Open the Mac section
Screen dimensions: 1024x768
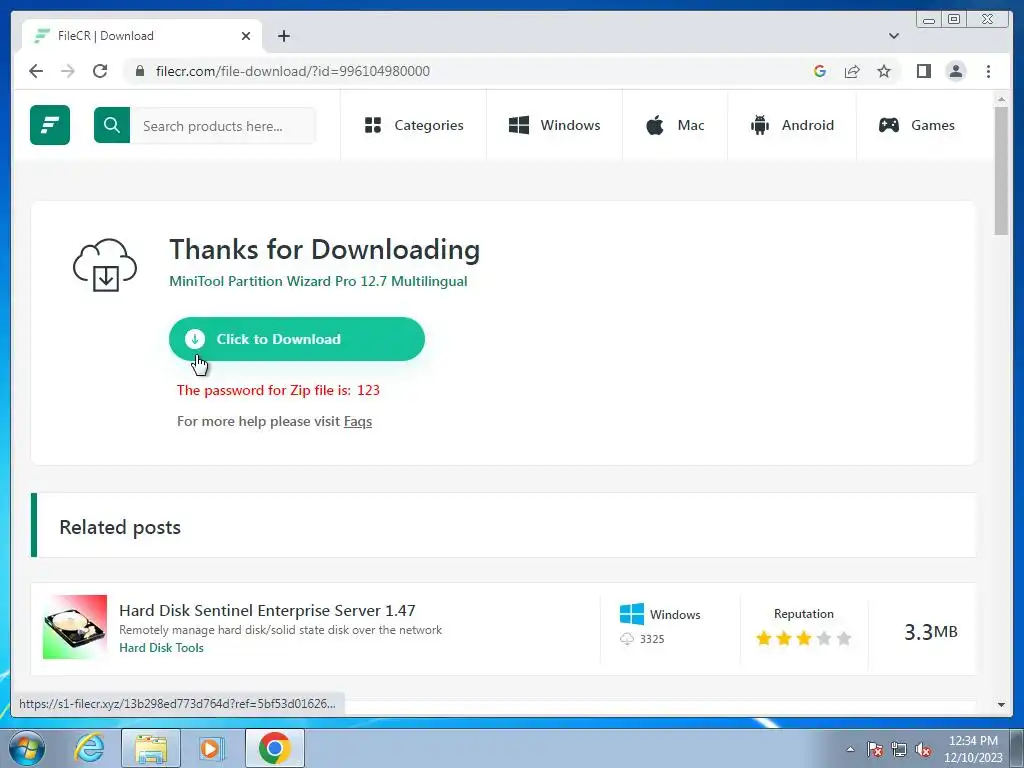(x=675, y=125)
